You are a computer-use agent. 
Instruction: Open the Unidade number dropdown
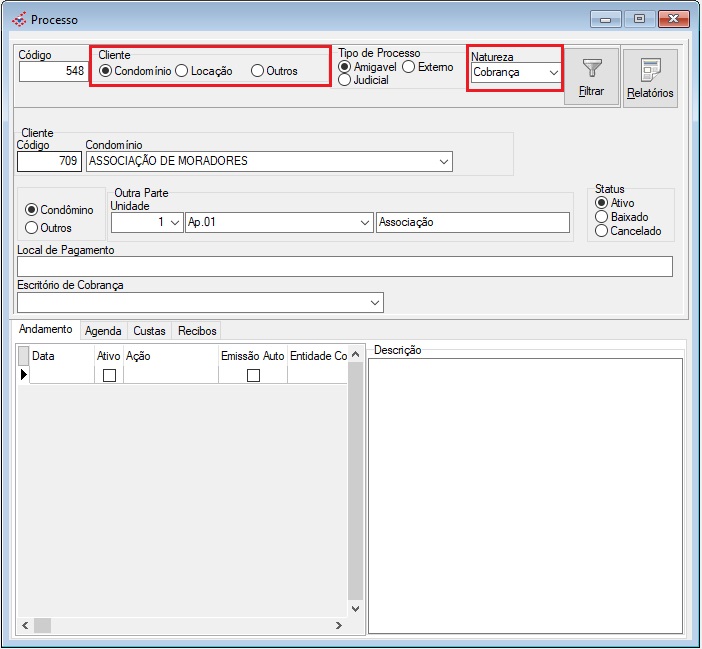(x=174, y=222)
